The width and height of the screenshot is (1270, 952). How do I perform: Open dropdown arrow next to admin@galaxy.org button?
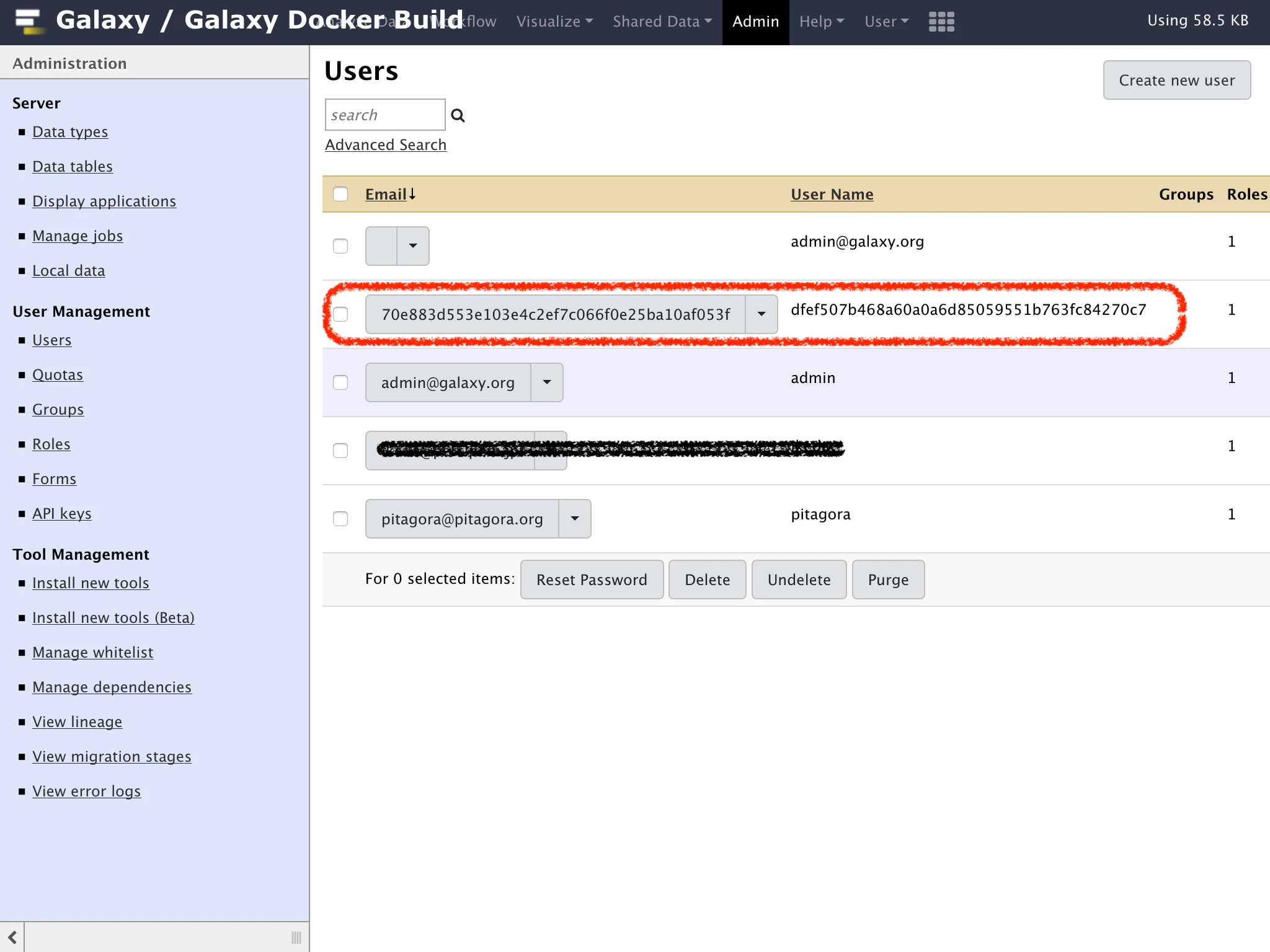coord(547,382)
